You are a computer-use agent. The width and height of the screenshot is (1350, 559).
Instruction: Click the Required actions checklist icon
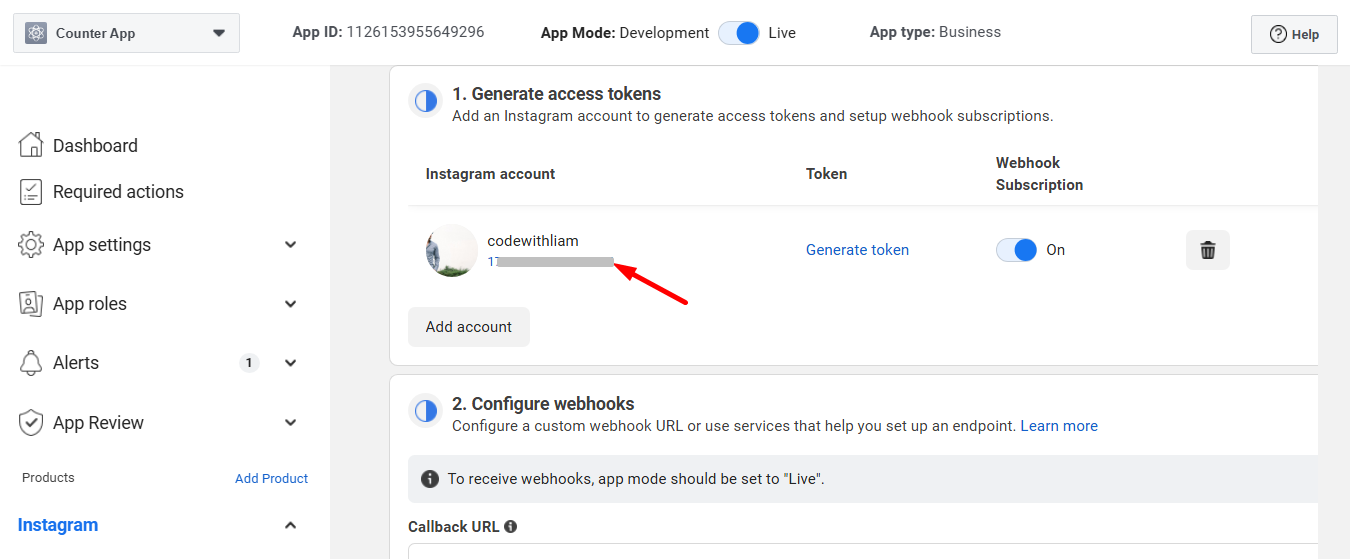tap(31, 192)
